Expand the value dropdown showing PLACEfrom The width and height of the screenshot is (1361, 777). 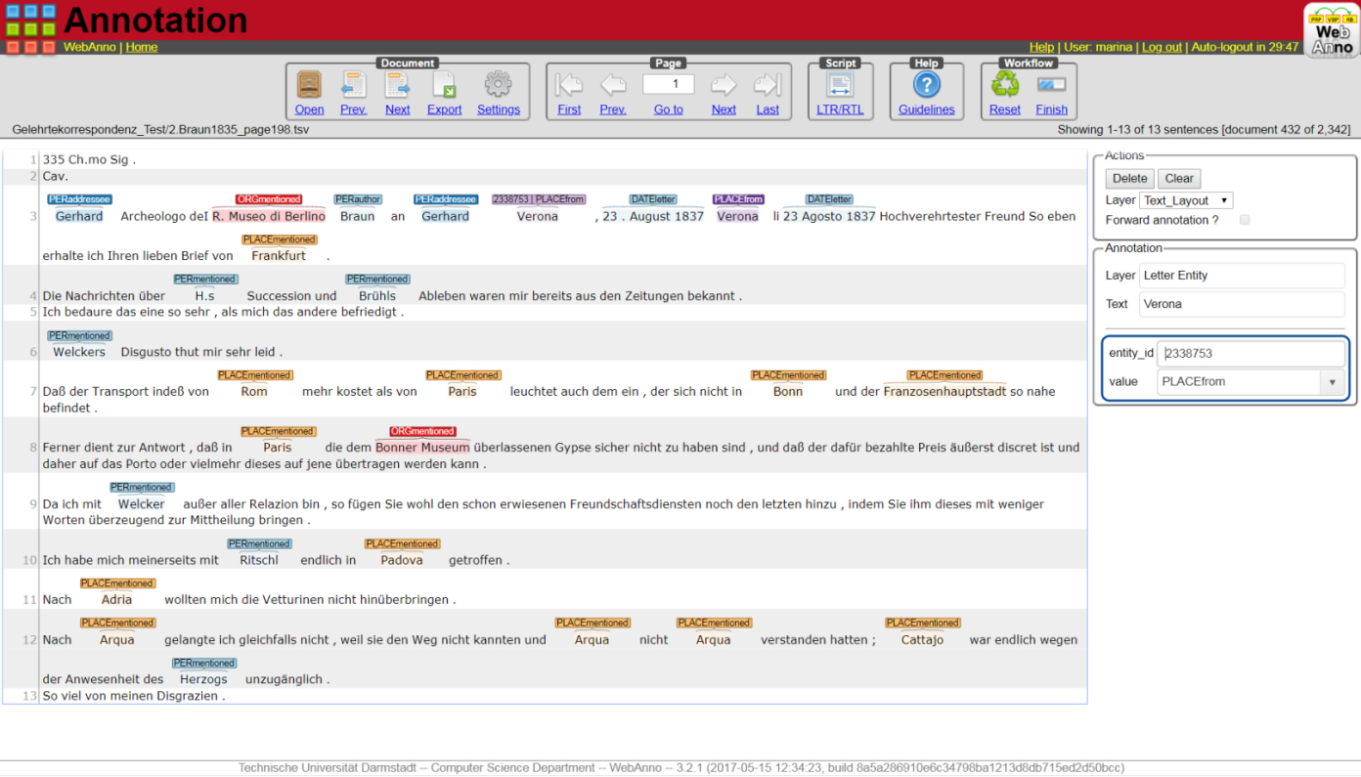click(x=1331, y=382)
